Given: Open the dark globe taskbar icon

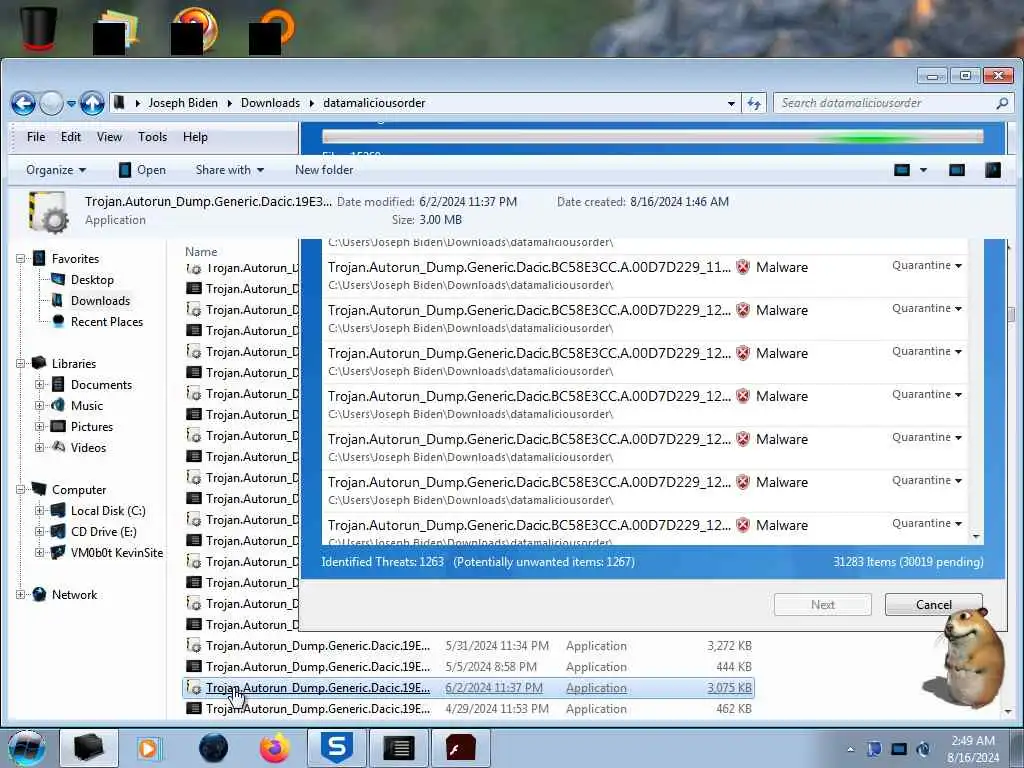Looking at the screenshot, I should (x=214, y=748).
